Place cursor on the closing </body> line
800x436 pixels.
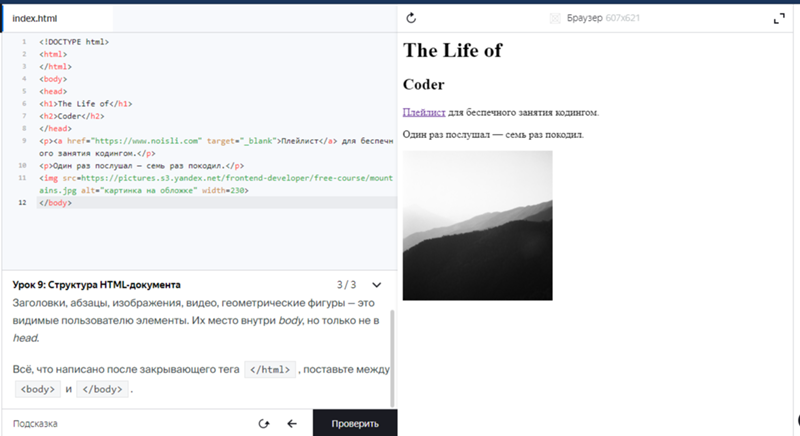56,203
